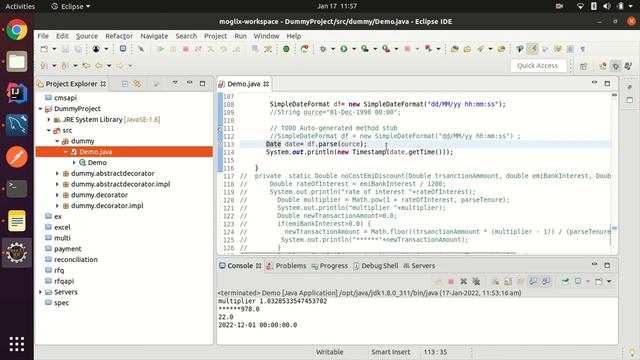Click the Collapse All icon in Project Explorer
The width and height of the screenshot is (640, 360).
[x=125, y=84]
